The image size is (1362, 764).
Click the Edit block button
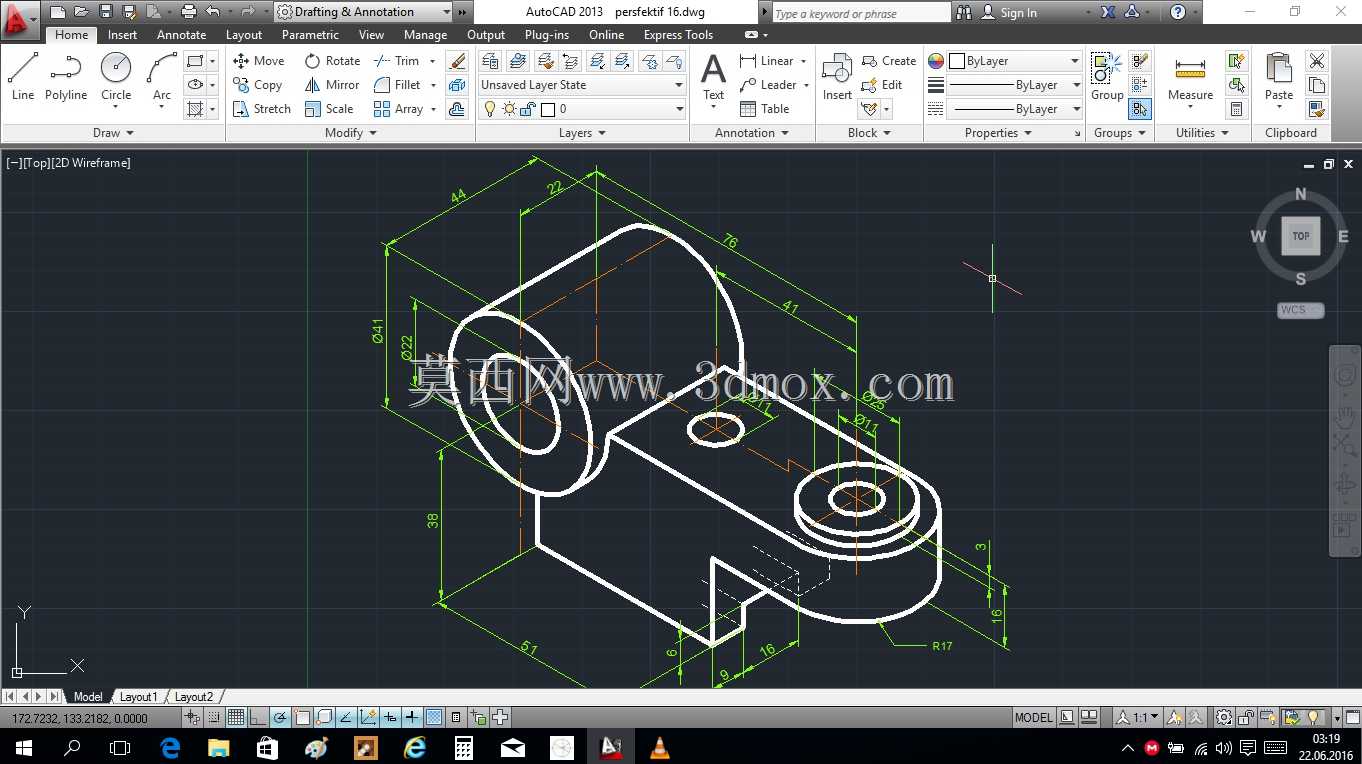pyautogui.click(x=883, y=85)
